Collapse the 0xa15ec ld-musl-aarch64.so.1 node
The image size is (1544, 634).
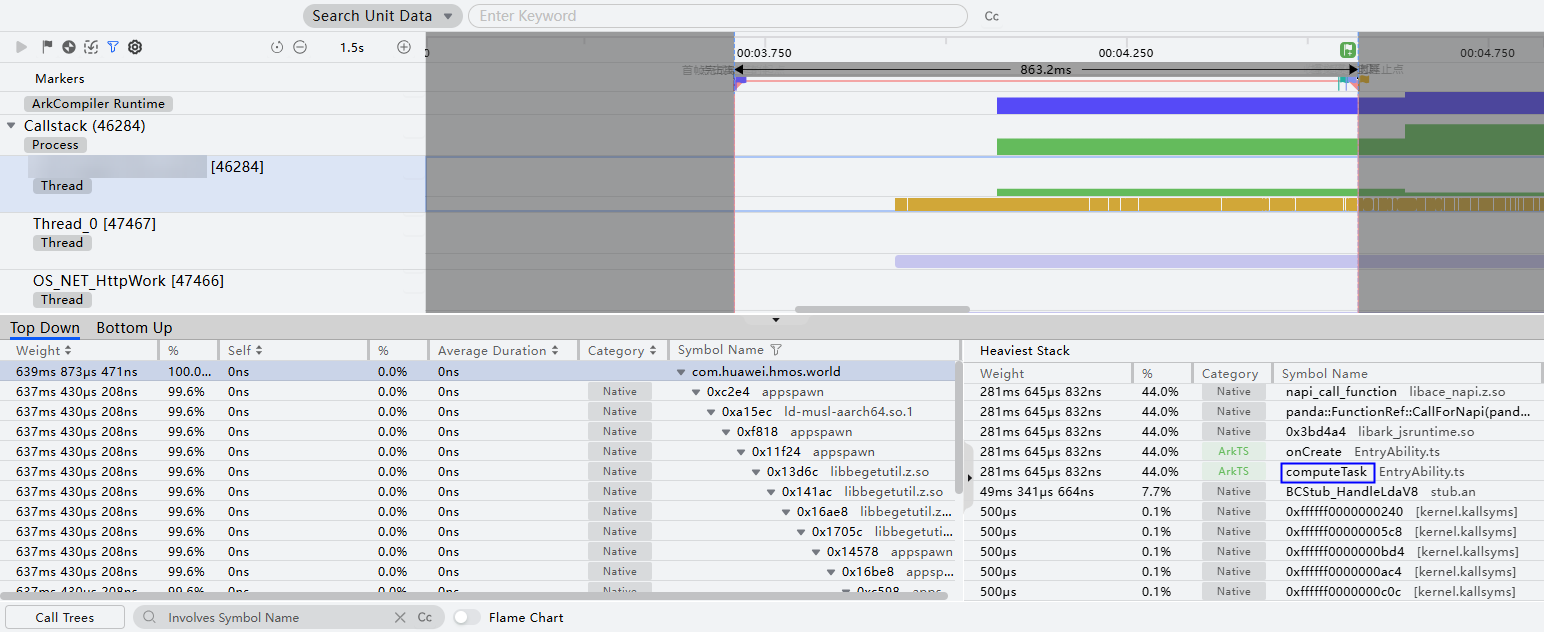tap(712, 411)
